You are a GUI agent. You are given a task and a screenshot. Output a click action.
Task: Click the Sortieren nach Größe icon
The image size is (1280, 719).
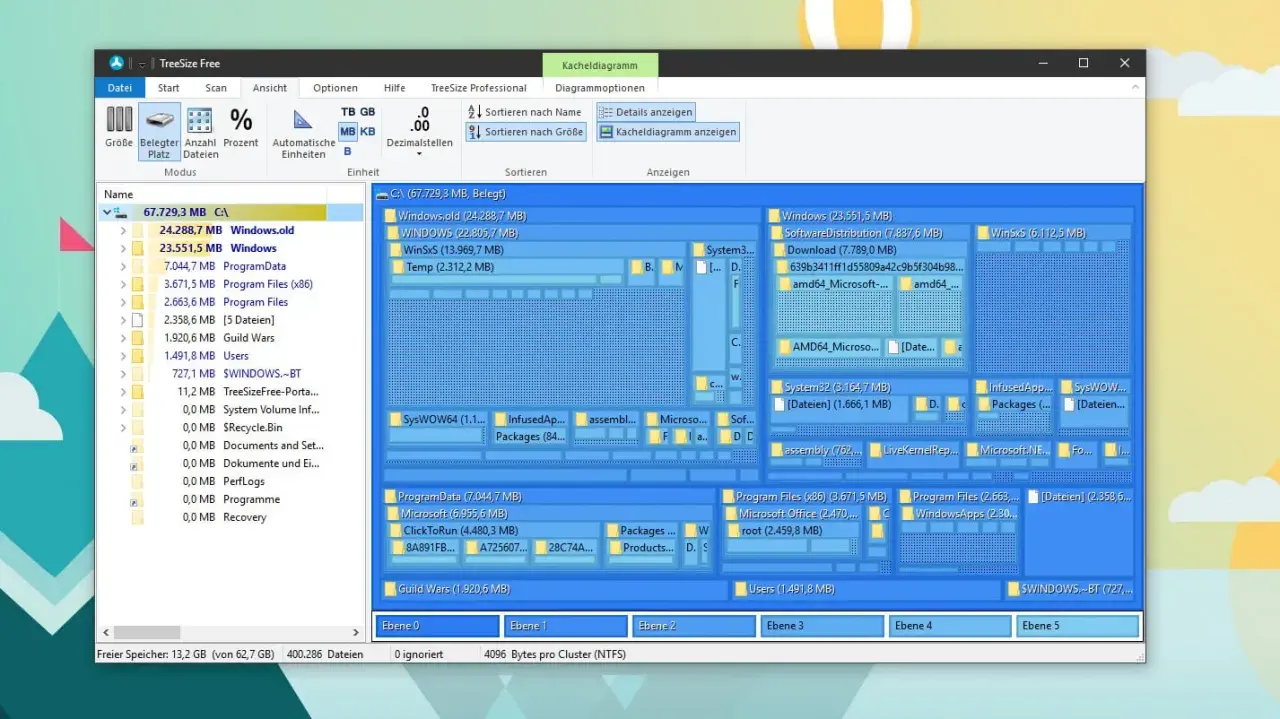(476, 131)
